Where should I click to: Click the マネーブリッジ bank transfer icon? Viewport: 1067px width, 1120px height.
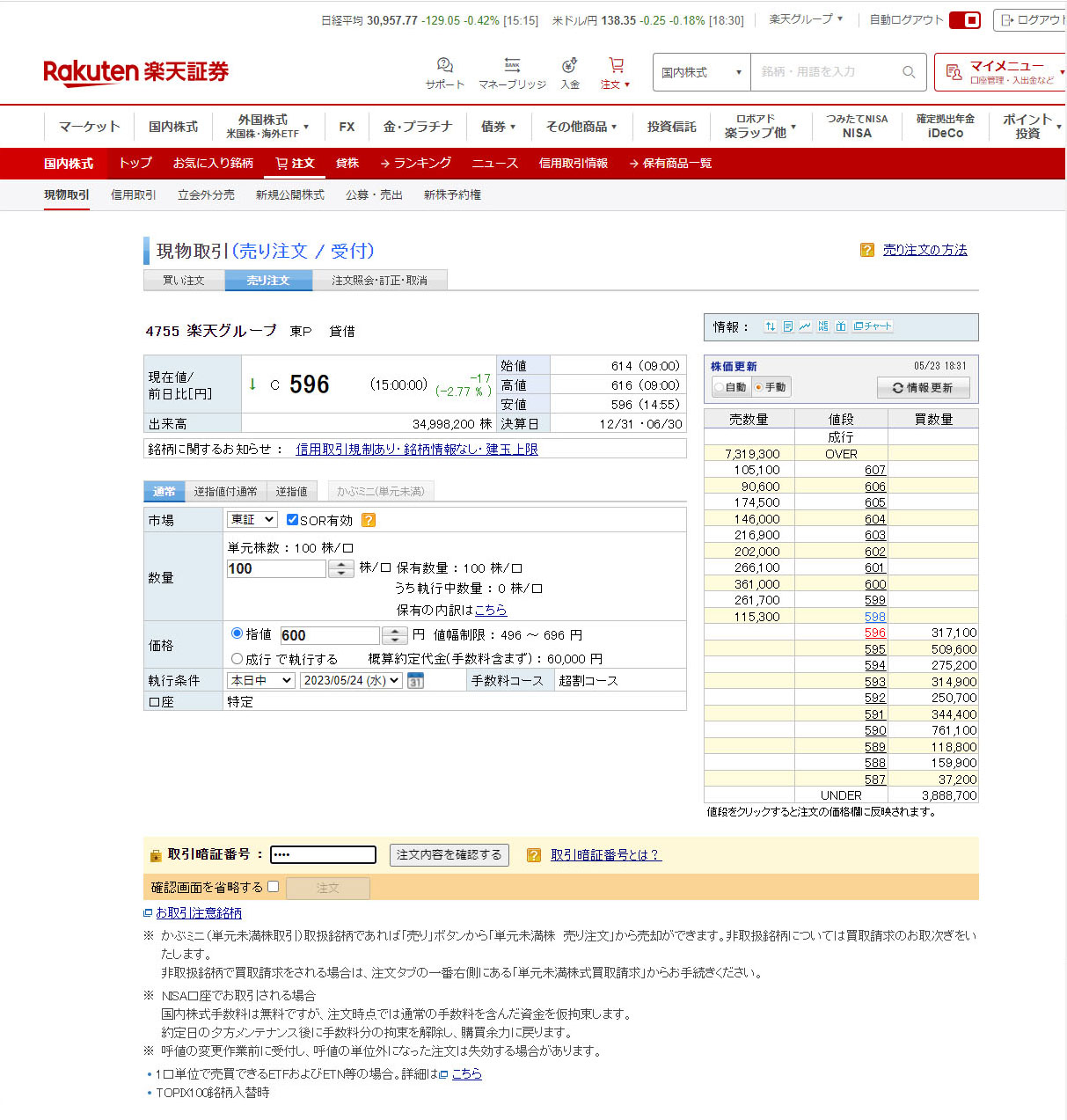tap(512, 67)
